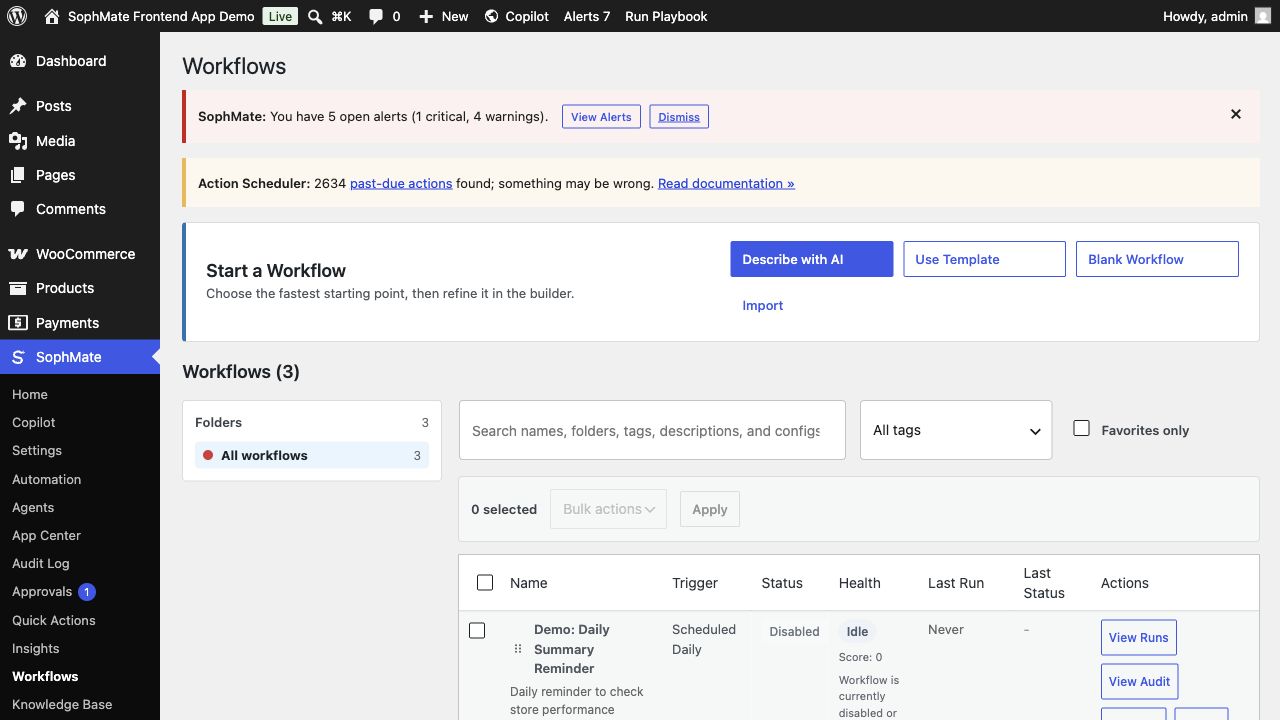Focus the workflow search input field
The width and height of the screenshot is (1280, 720).
[652, 430]
